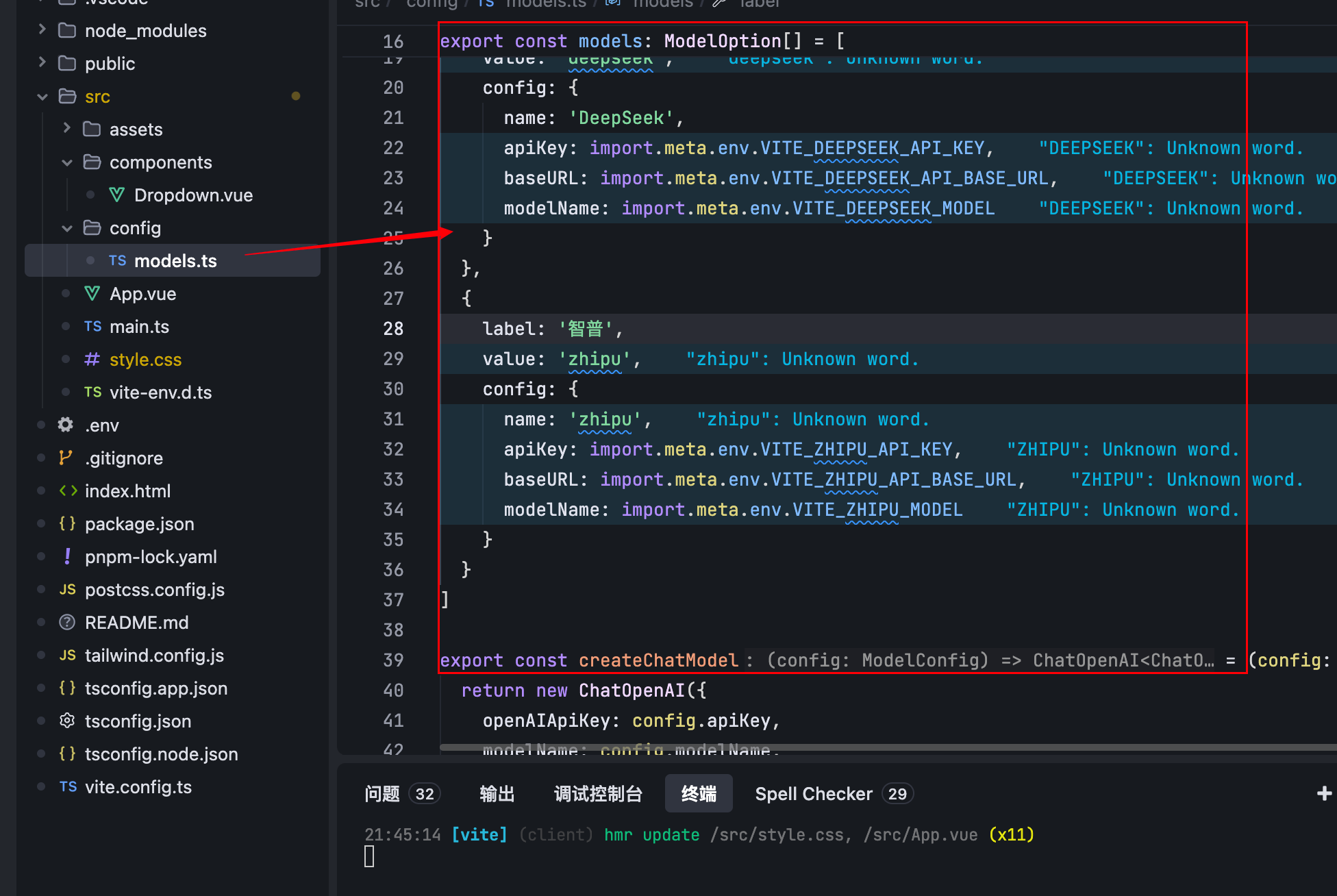This screenshot has width=1337, height=896.
Task: Collapse the src folder
Action: tap(42, 97)
